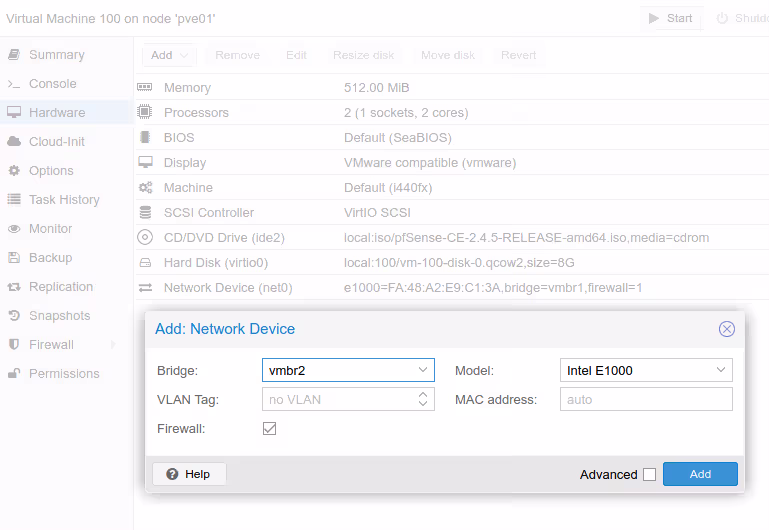Expand the Bridge dropdown list
The image size is (769, 530).
pyautogui.click(x=423, y=370)
